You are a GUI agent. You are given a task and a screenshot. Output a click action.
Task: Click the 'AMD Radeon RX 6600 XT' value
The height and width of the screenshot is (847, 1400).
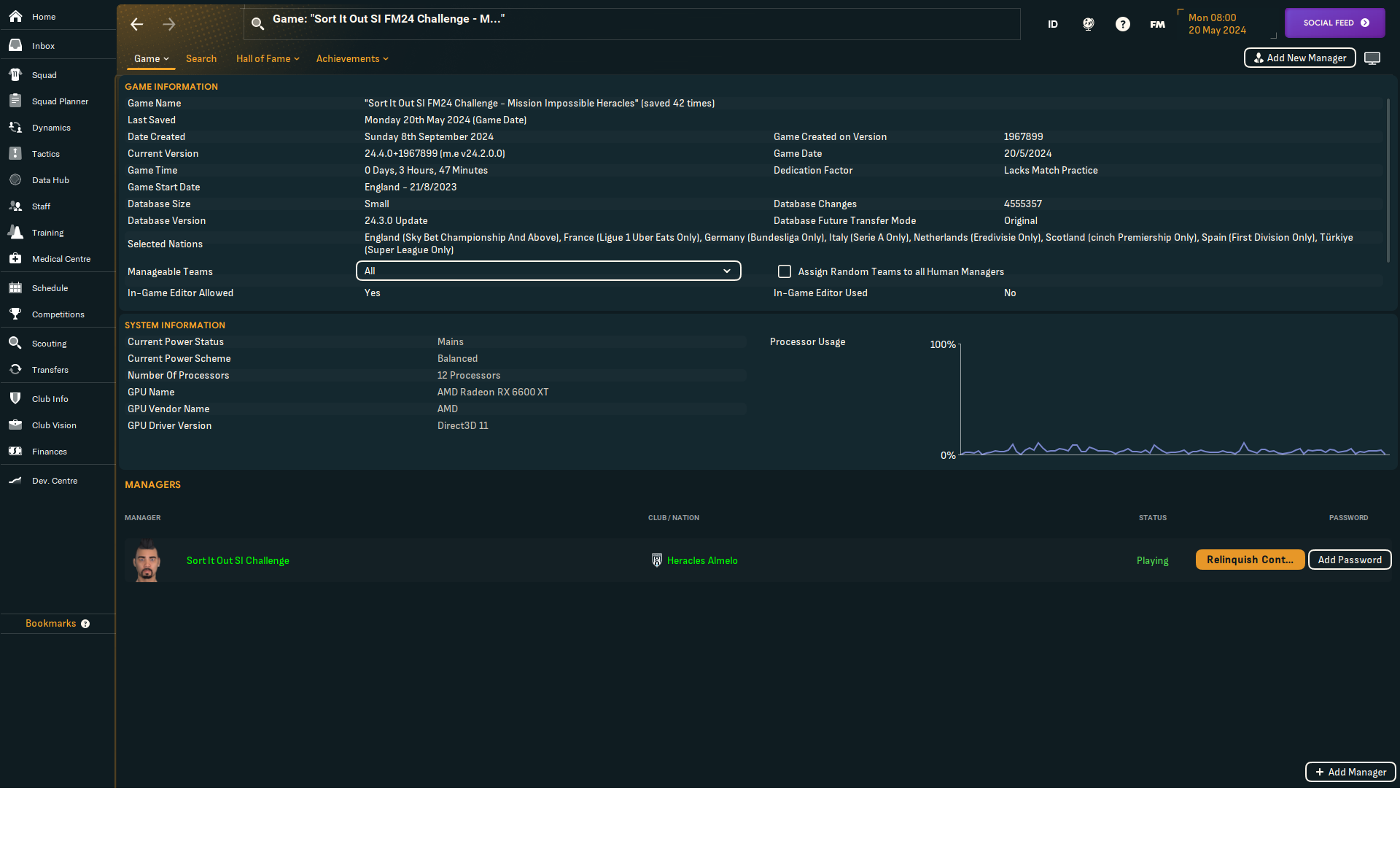pos(493,392)
